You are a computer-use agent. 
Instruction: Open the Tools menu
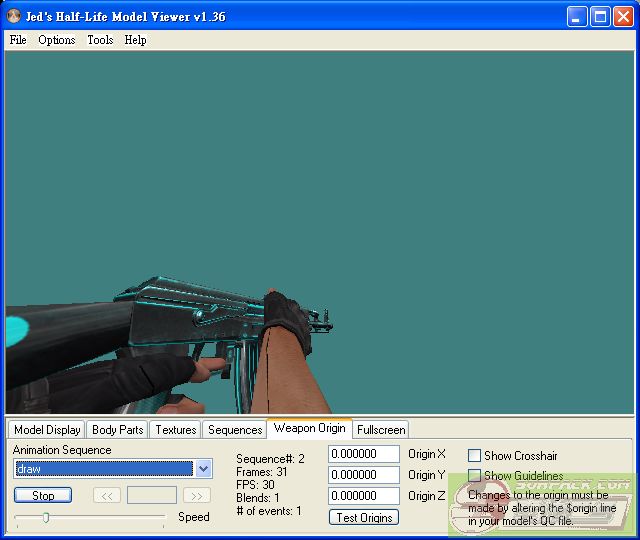tap(100, 40)
